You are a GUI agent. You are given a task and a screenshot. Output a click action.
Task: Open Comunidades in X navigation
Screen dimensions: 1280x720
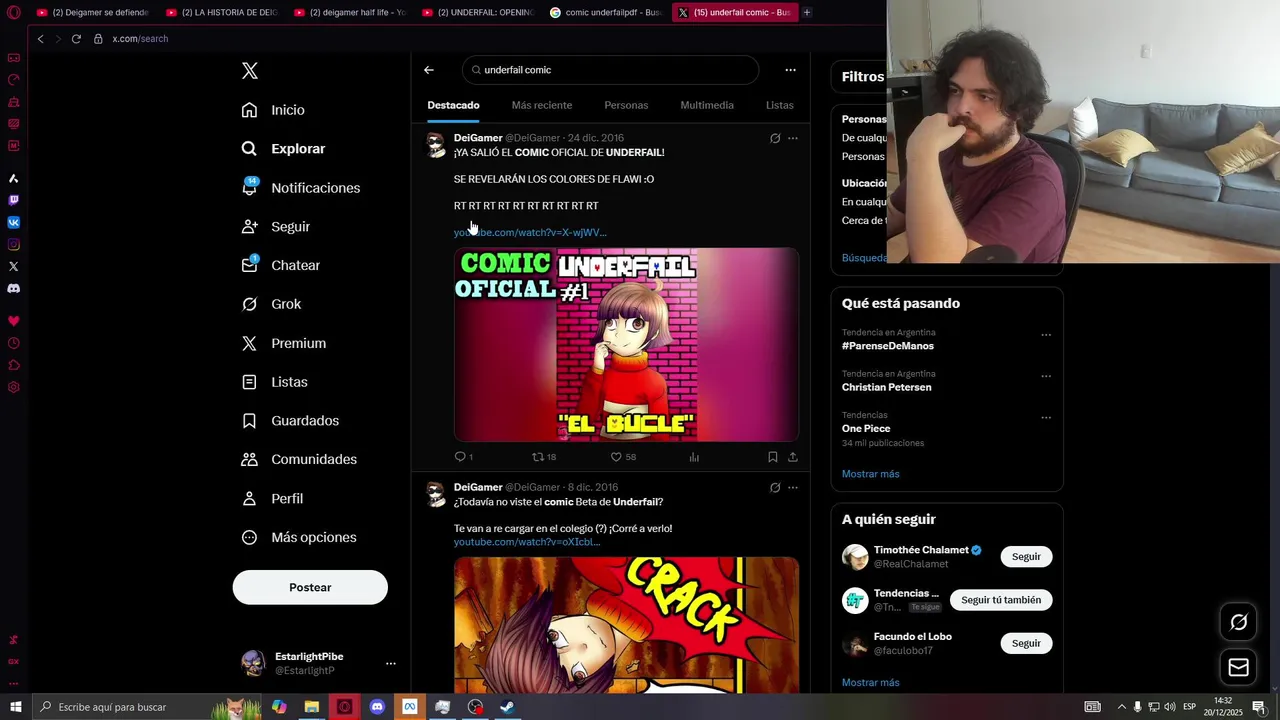[x=299, y=459]
